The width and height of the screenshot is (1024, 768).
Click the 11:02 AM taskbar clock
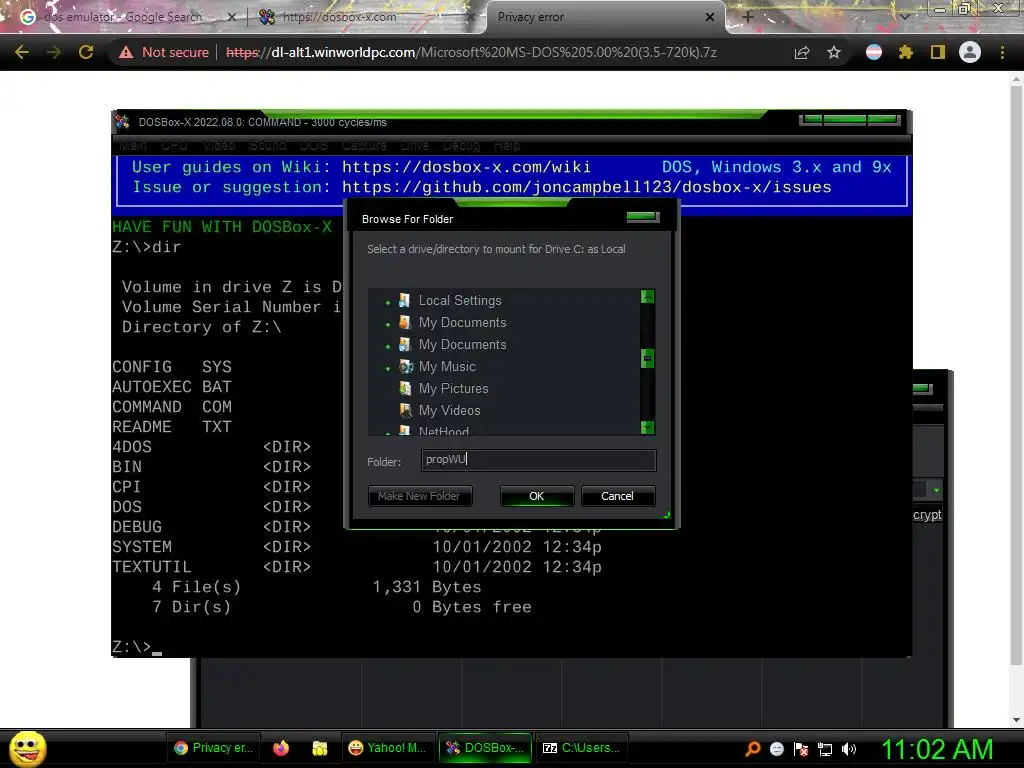coord(937,749)
